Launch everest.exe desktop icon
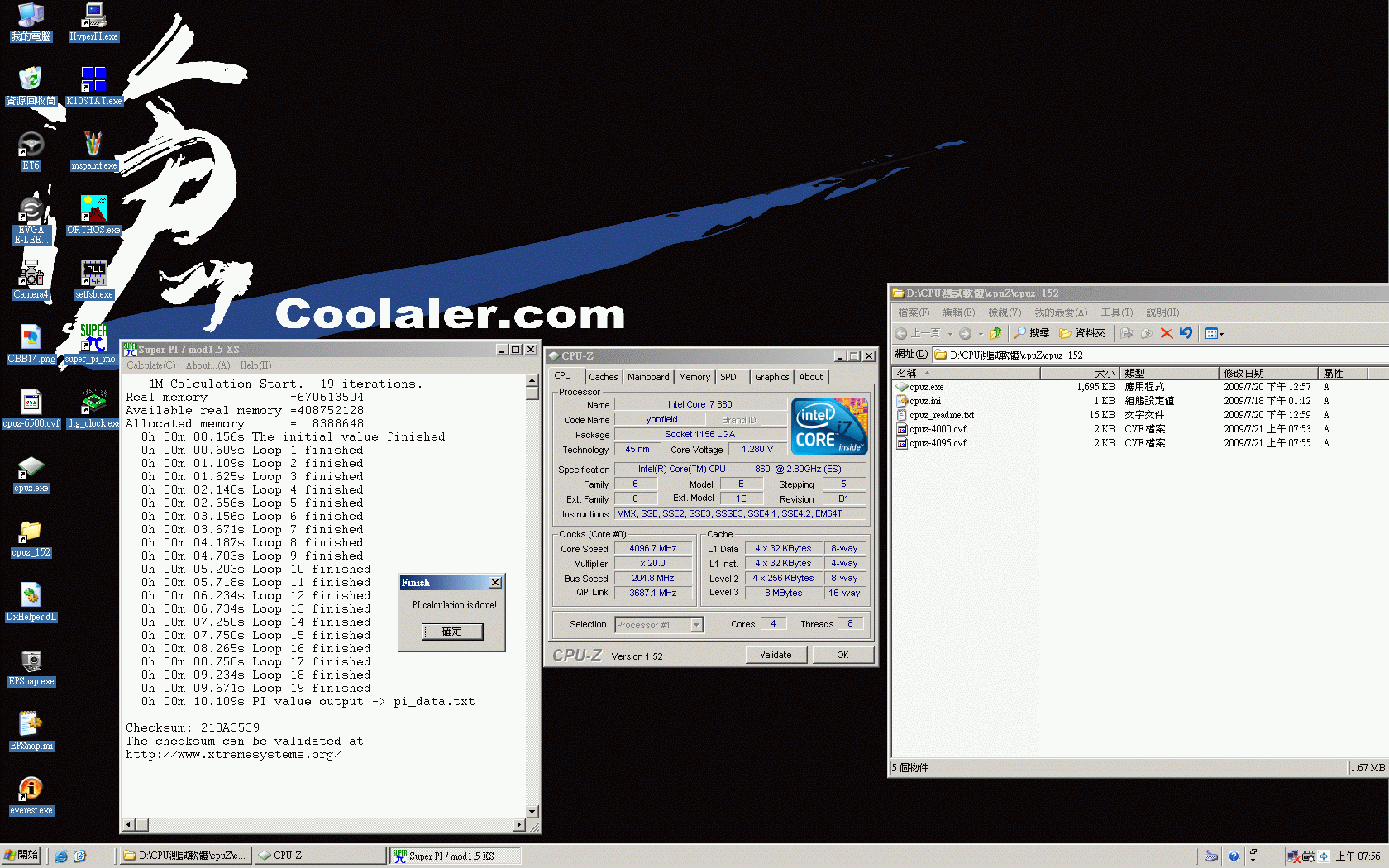Image resolution: width=1389 pixels, height=868 pixels. click(31, 795)
